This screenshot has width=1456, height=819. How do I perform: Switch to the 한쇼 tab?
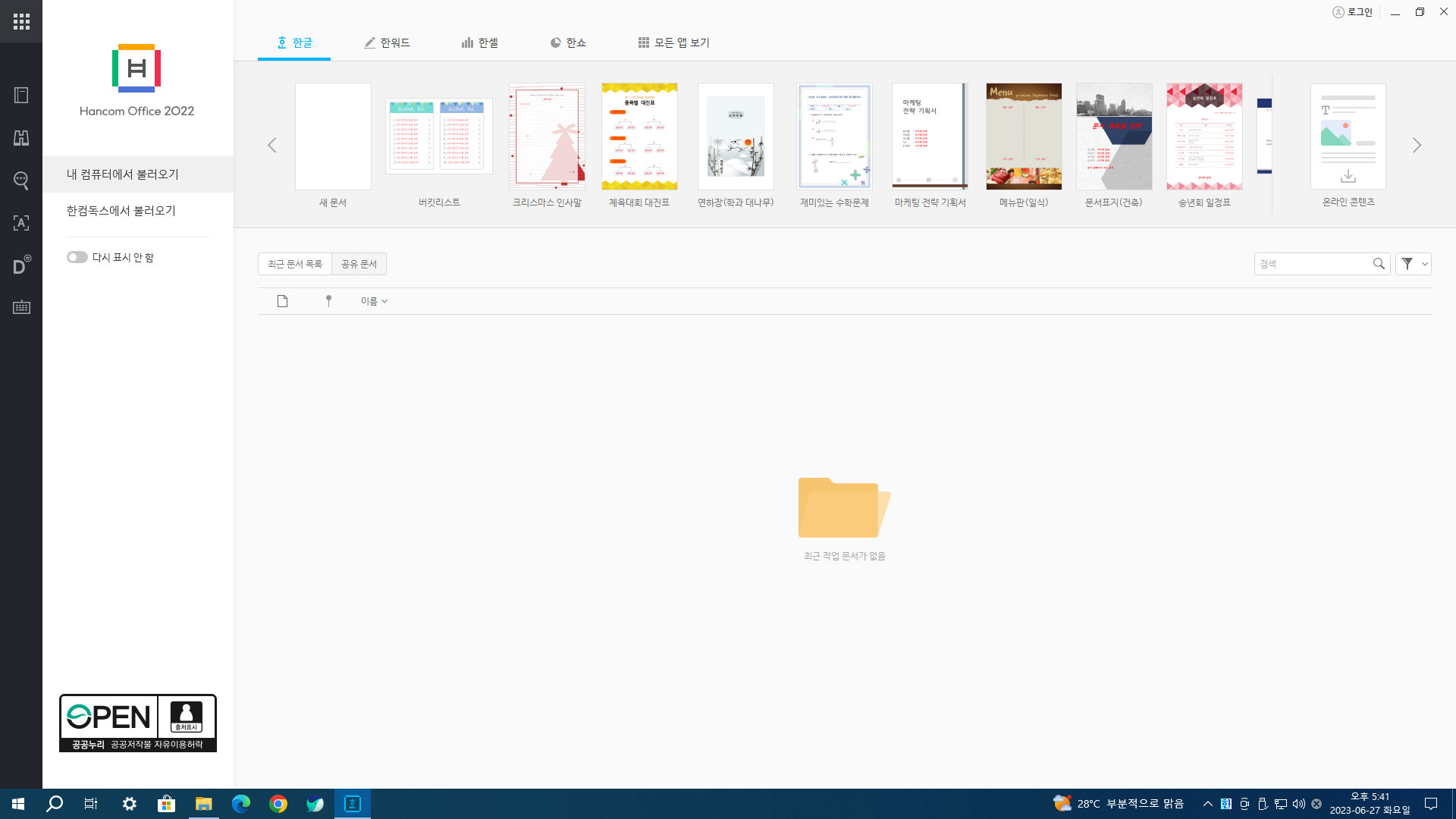coord(568,43)
